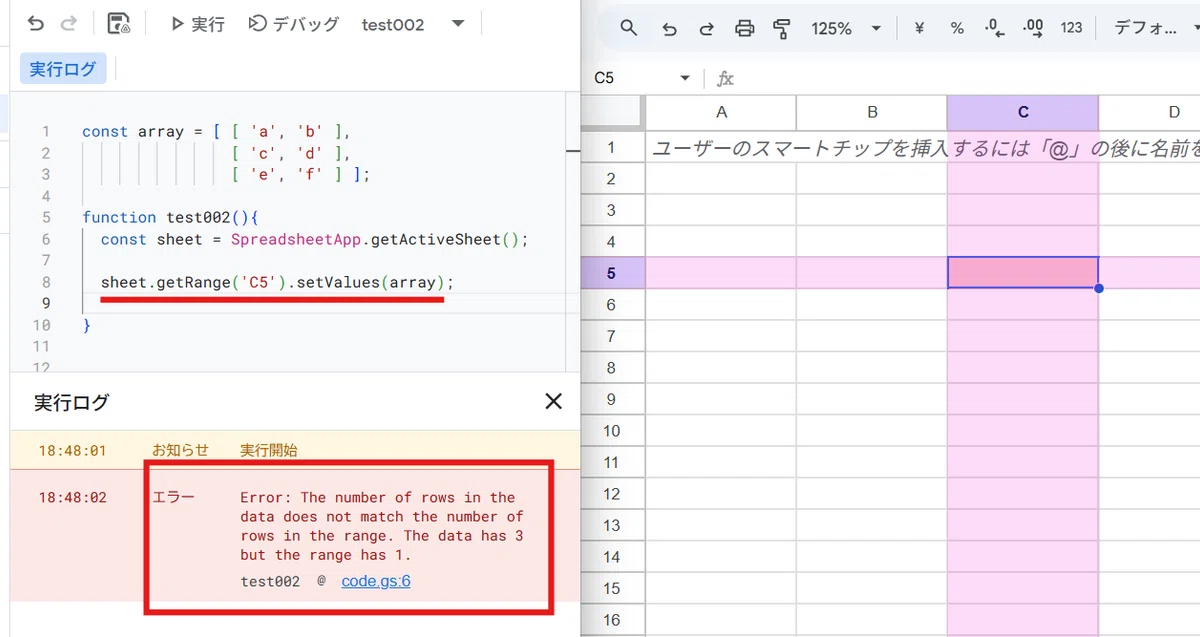The height and width of the screenshot is (637, 1200).
Task: Open the code.gs:6 link
Action: click(x=375, y=580)
